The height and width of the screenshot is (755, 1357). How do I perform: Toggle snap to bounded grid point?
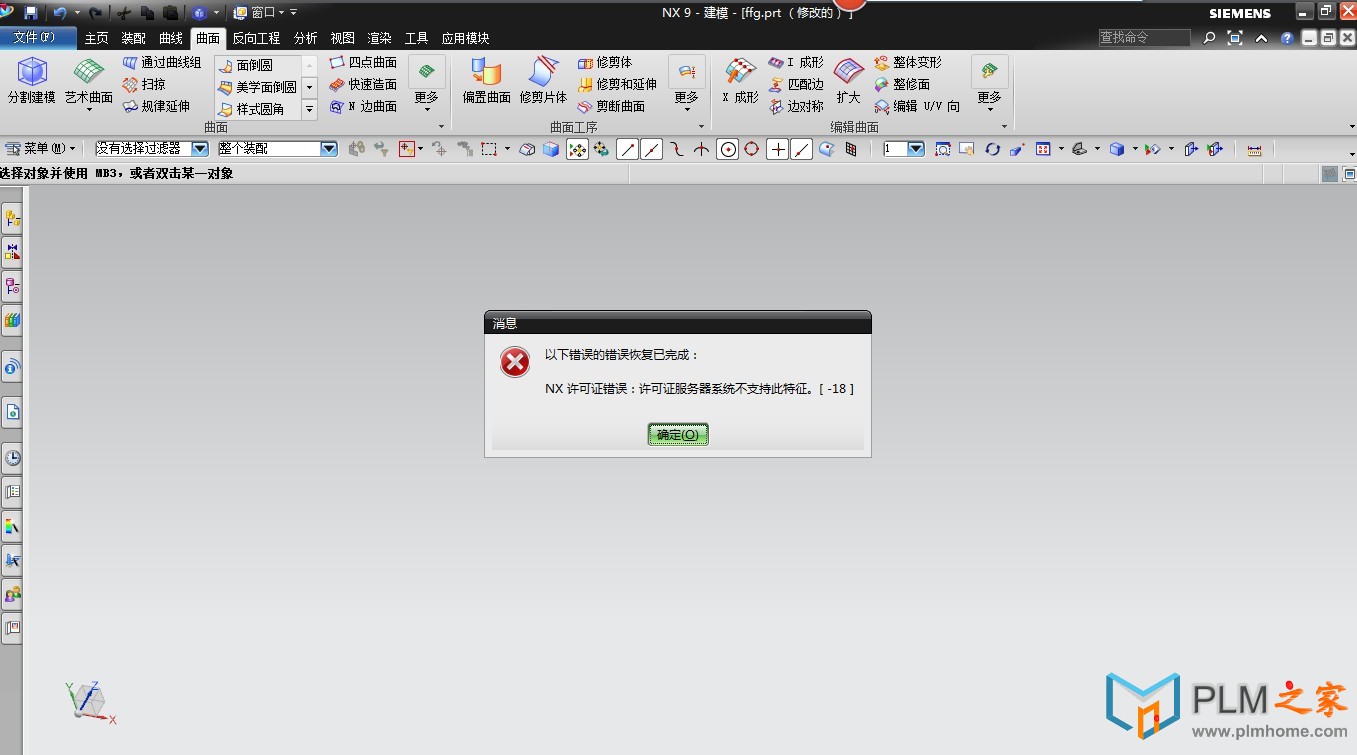click(851, 149)
